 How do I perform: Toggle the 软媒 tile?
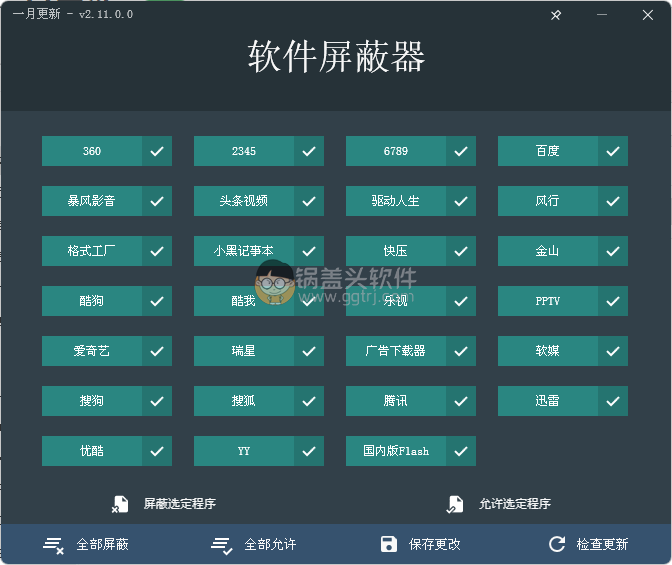coord(563,351)
